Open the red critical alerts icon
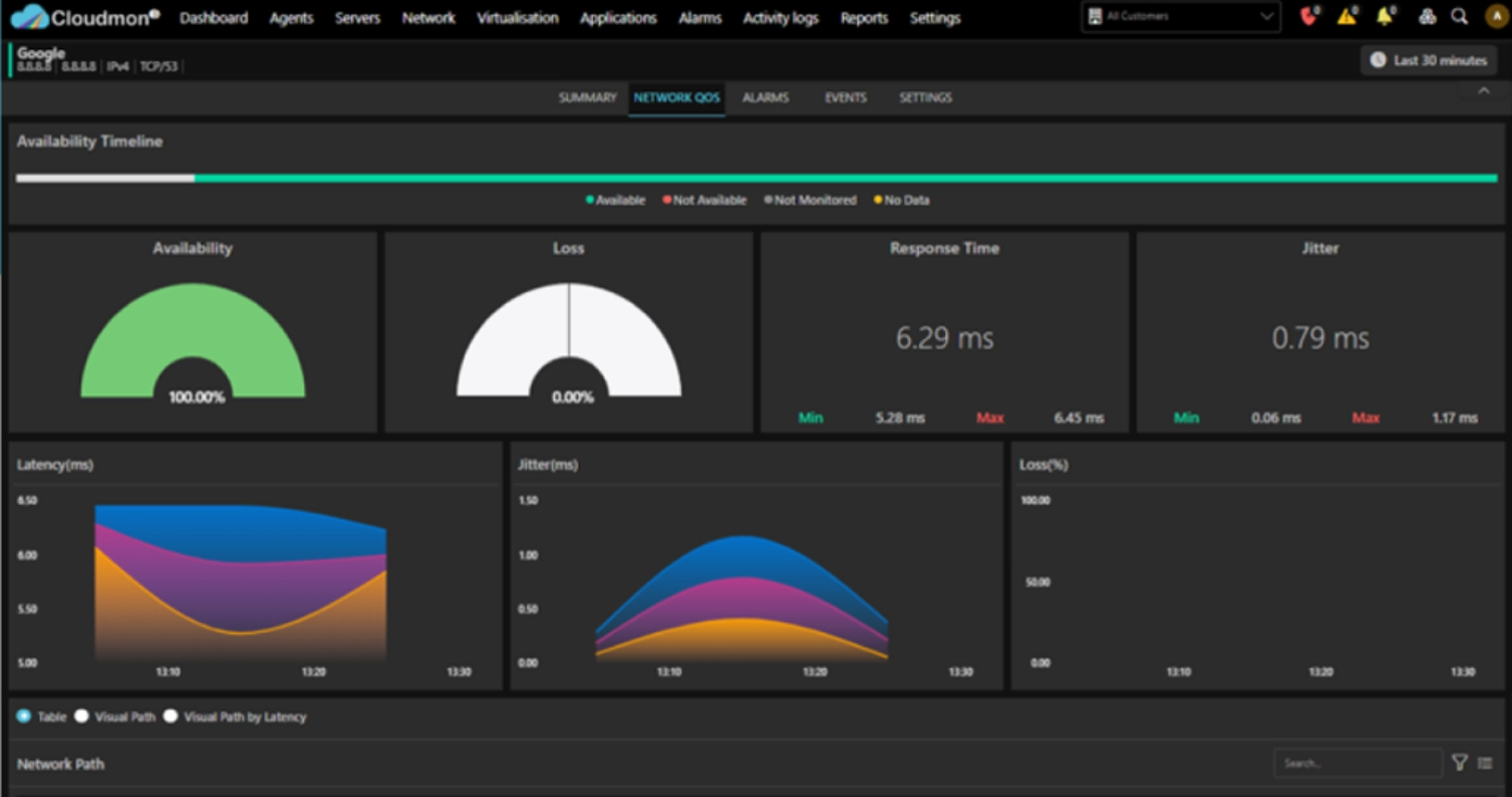 (x=1308, y=16)
